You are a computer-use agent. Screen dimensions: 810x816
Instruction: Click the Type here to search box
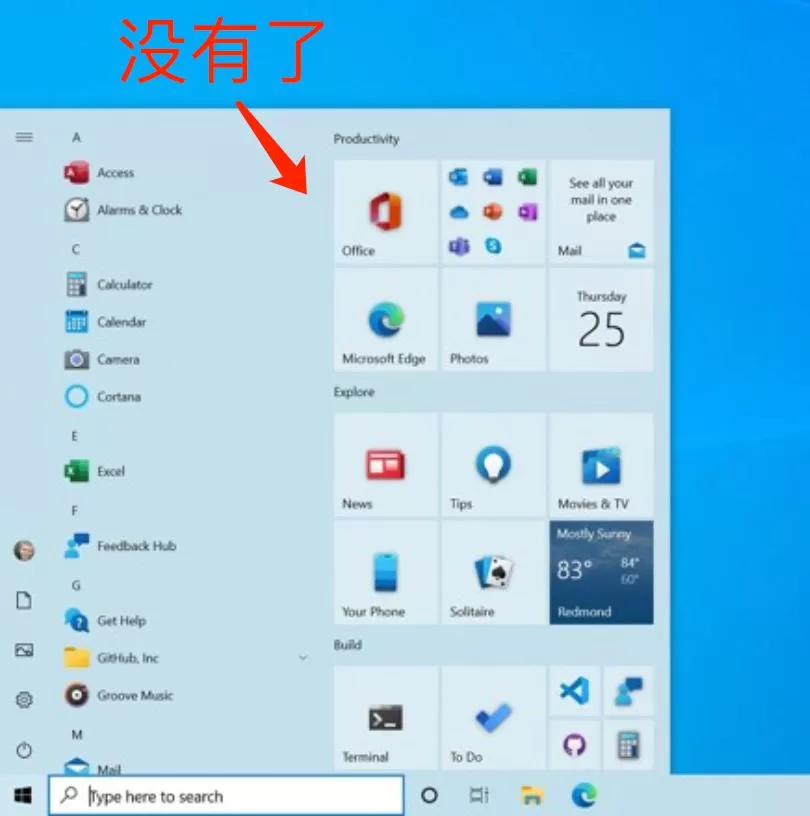pos(226,796)
